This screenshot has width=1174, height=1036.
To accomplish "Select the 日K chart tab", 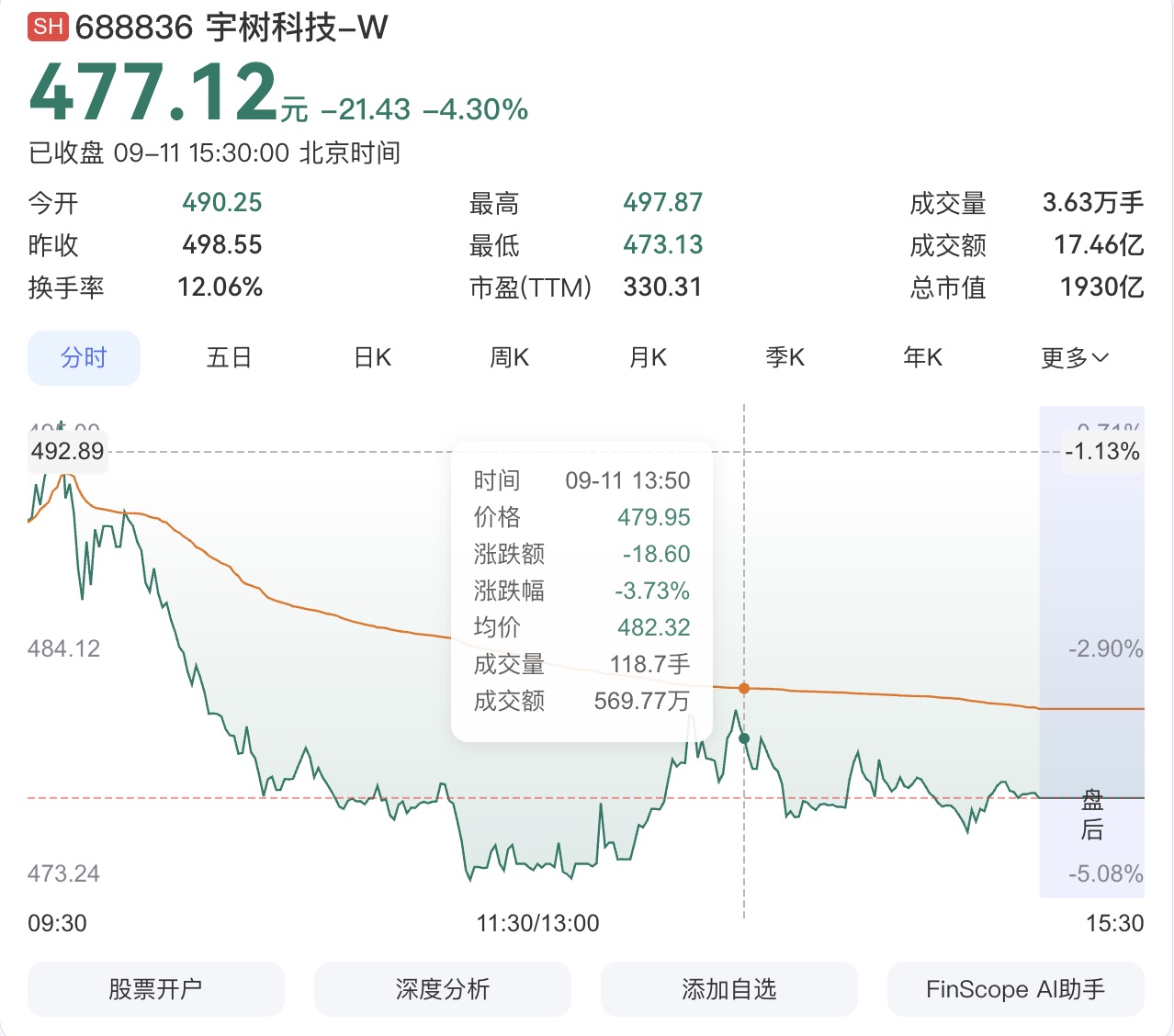I will click(372, 357).
